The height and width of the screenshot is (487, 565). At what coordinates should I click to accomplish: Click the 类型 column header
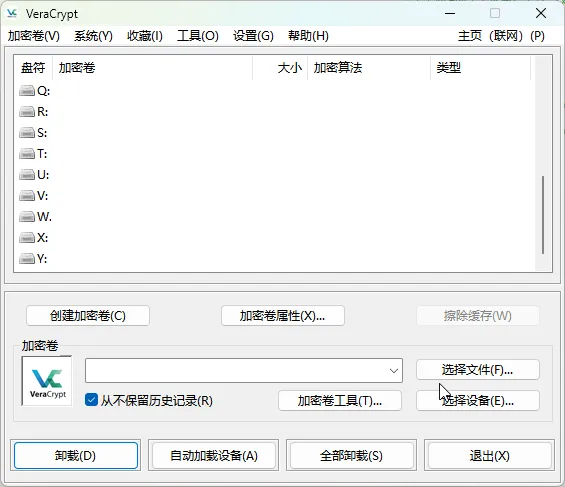click(x=480, y=68)
